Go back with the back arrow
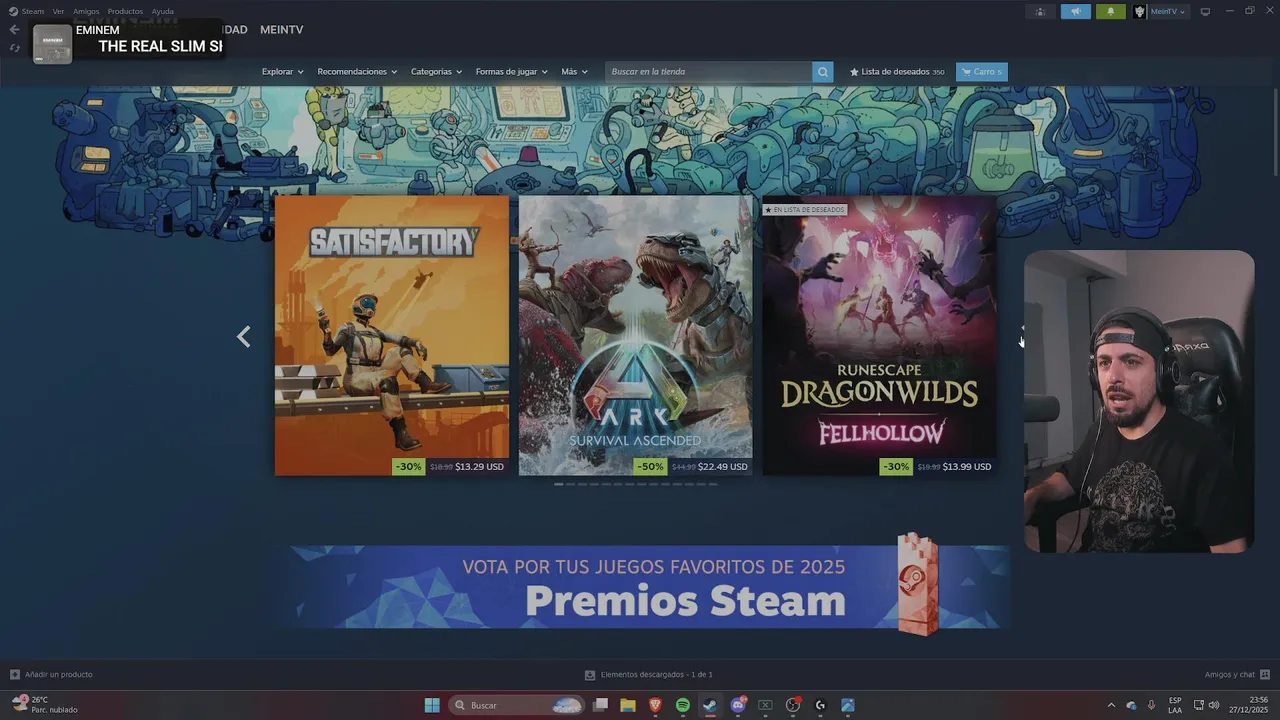 pos(14,30)
